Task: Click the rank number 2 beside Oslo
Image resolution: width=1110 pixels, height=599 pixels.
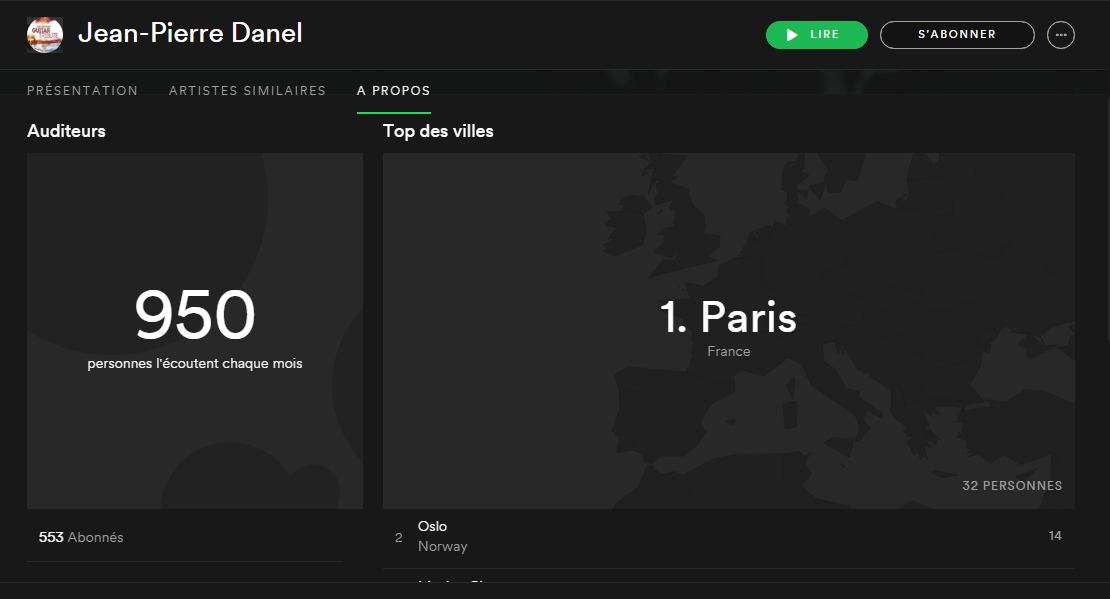Action: click(398, 538)
